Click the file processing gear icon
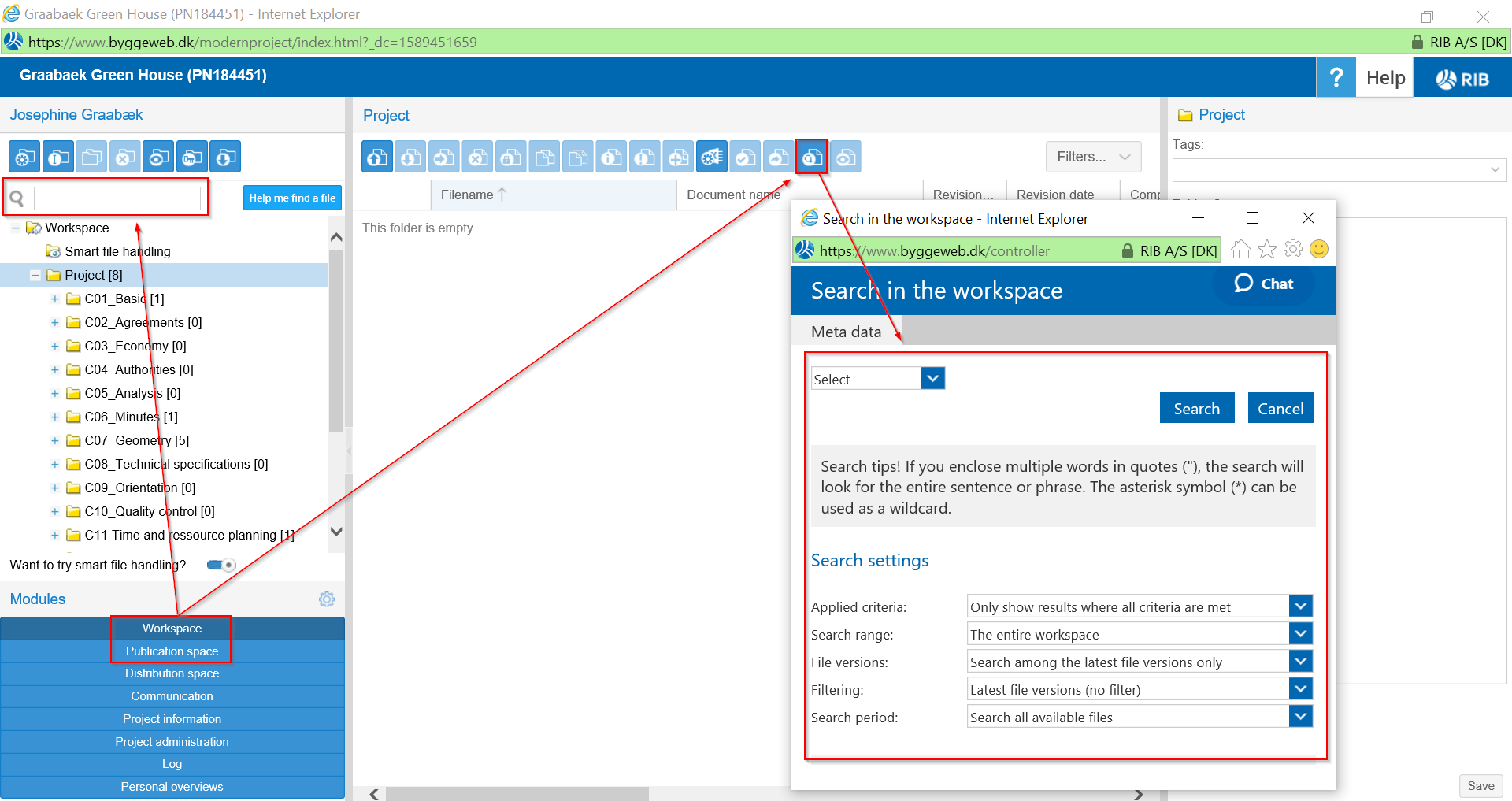The image size is (1512, 801). point(712,158)
